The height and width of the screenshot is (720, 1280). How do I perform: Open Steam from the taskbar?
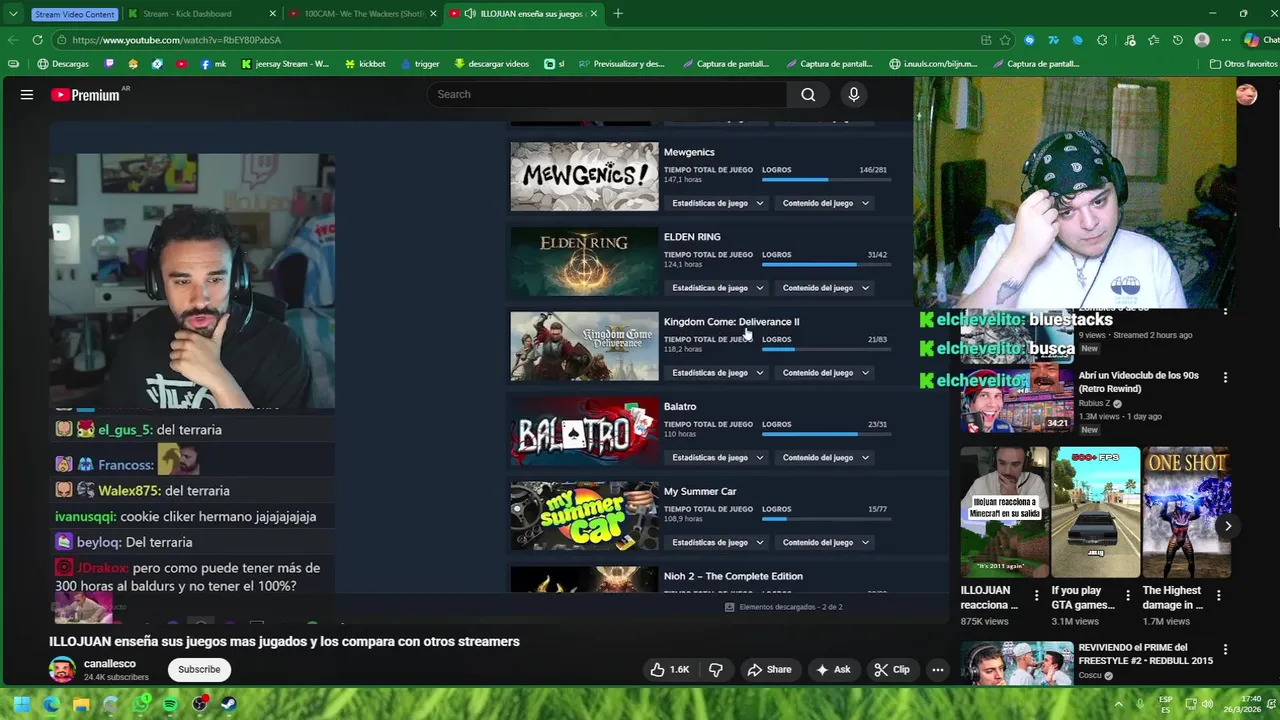click(x=229, y=704)
